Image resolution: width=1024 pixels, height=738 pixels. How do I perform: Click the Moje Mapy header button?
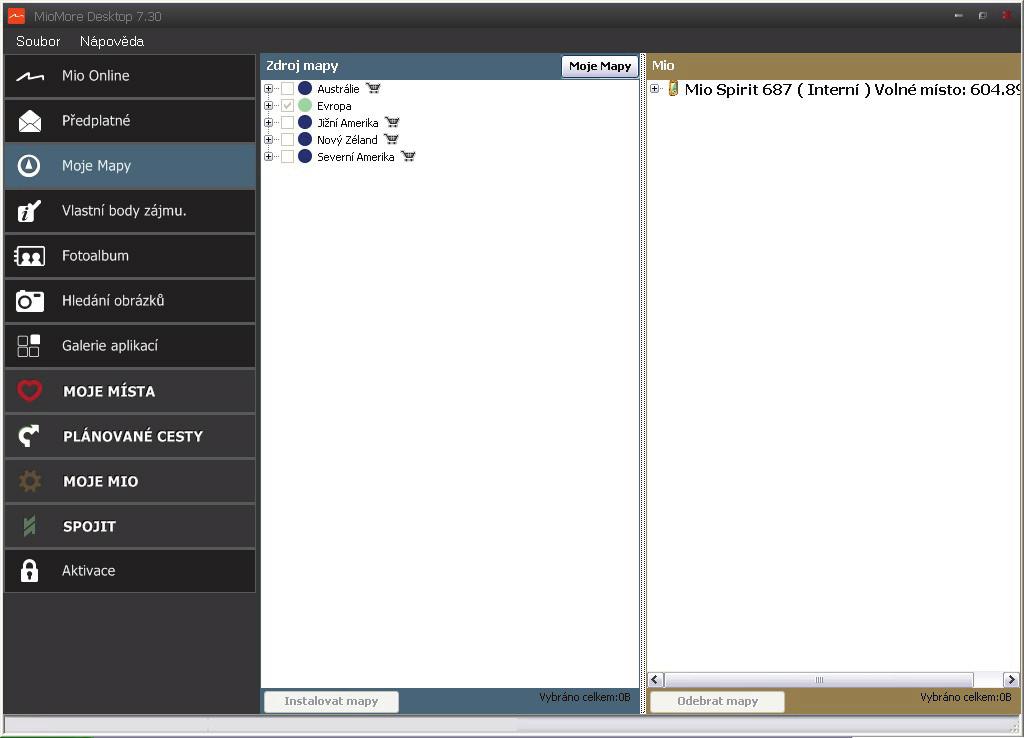click(x=600, y=66)
